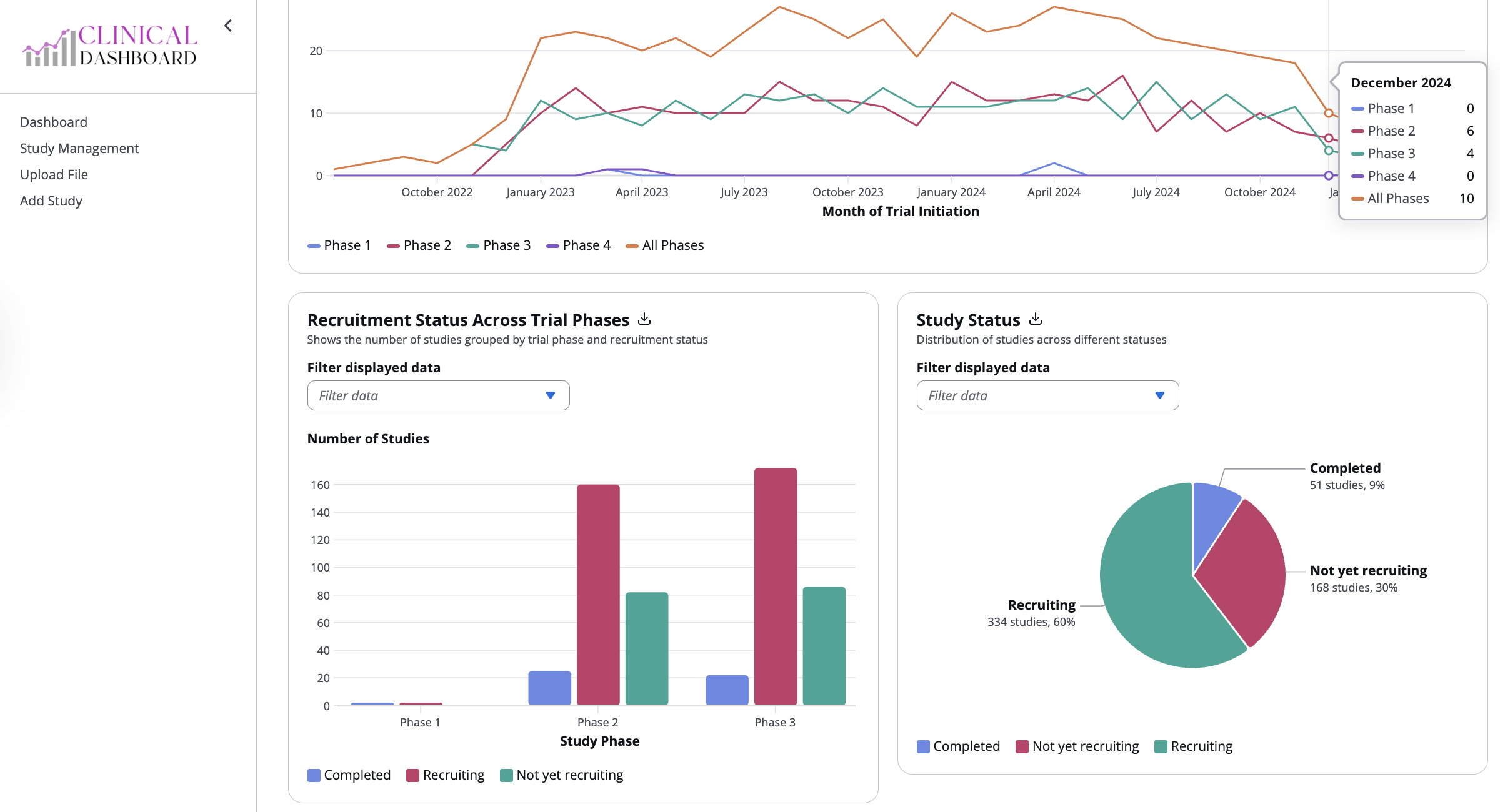Toggle Phase 3 series in line chart legend
Viewport: 1500px width, 812px height.
[x=499, y=245]
